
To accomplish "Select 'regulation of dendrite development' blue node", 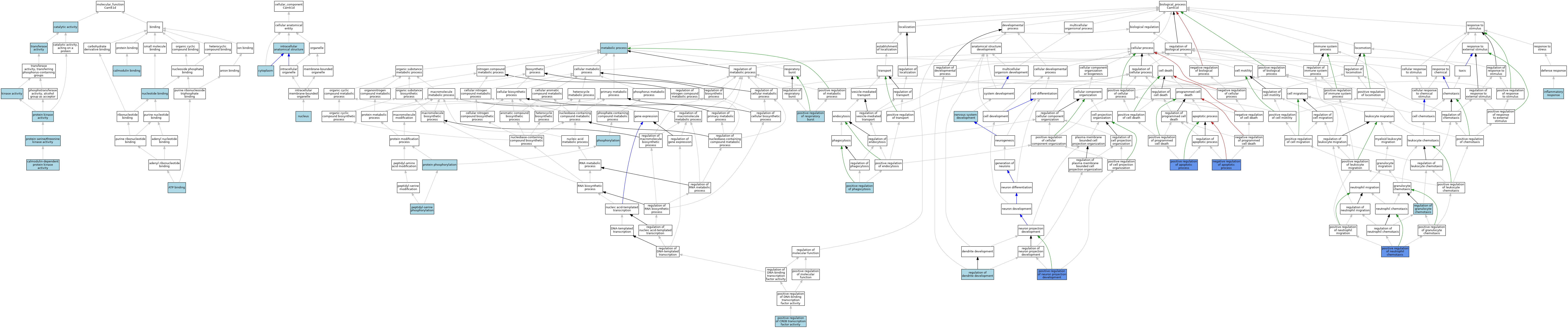I will click(978, 274).
